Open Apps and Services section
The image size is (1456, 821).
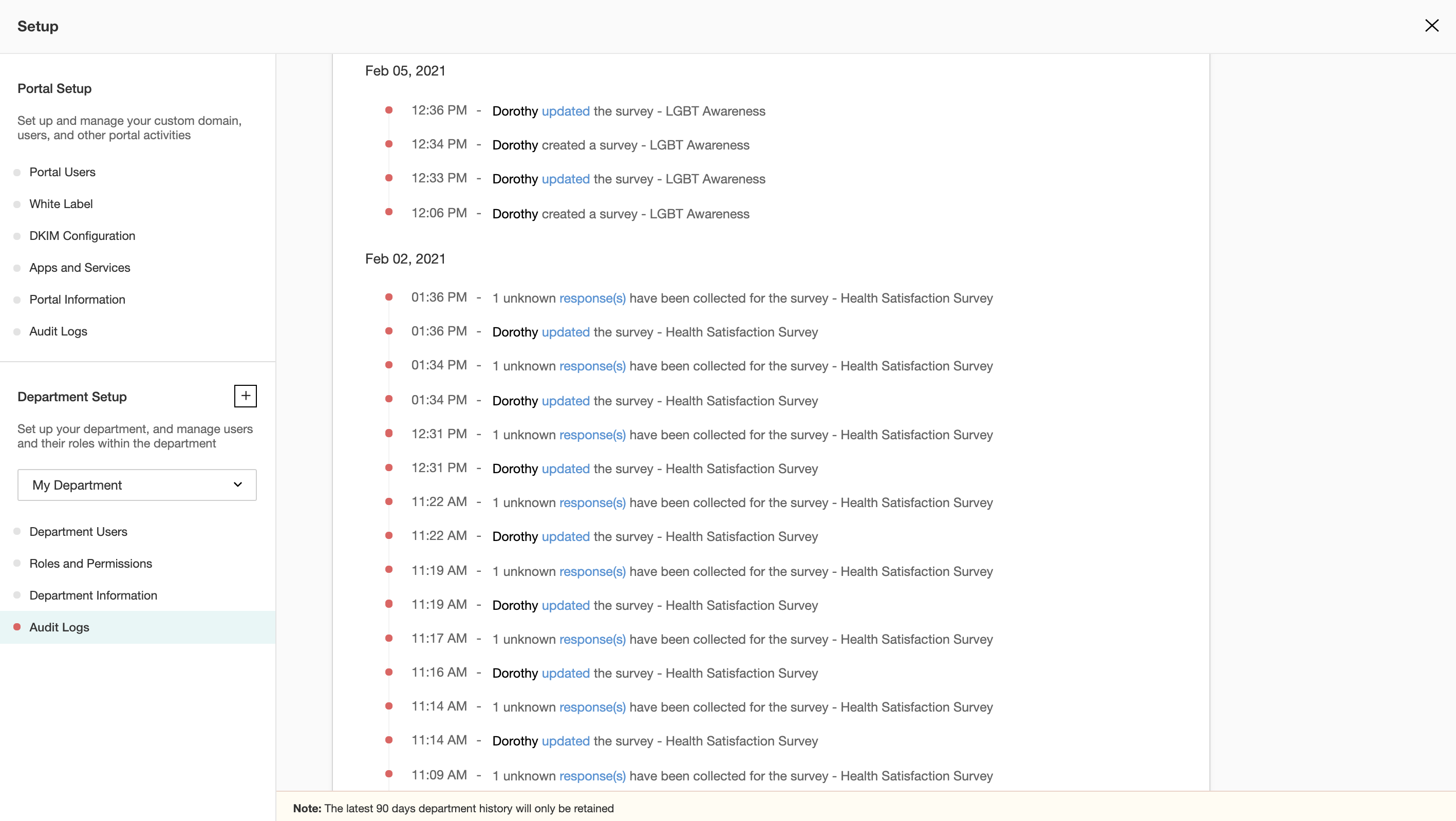click(x=80, y=268)
